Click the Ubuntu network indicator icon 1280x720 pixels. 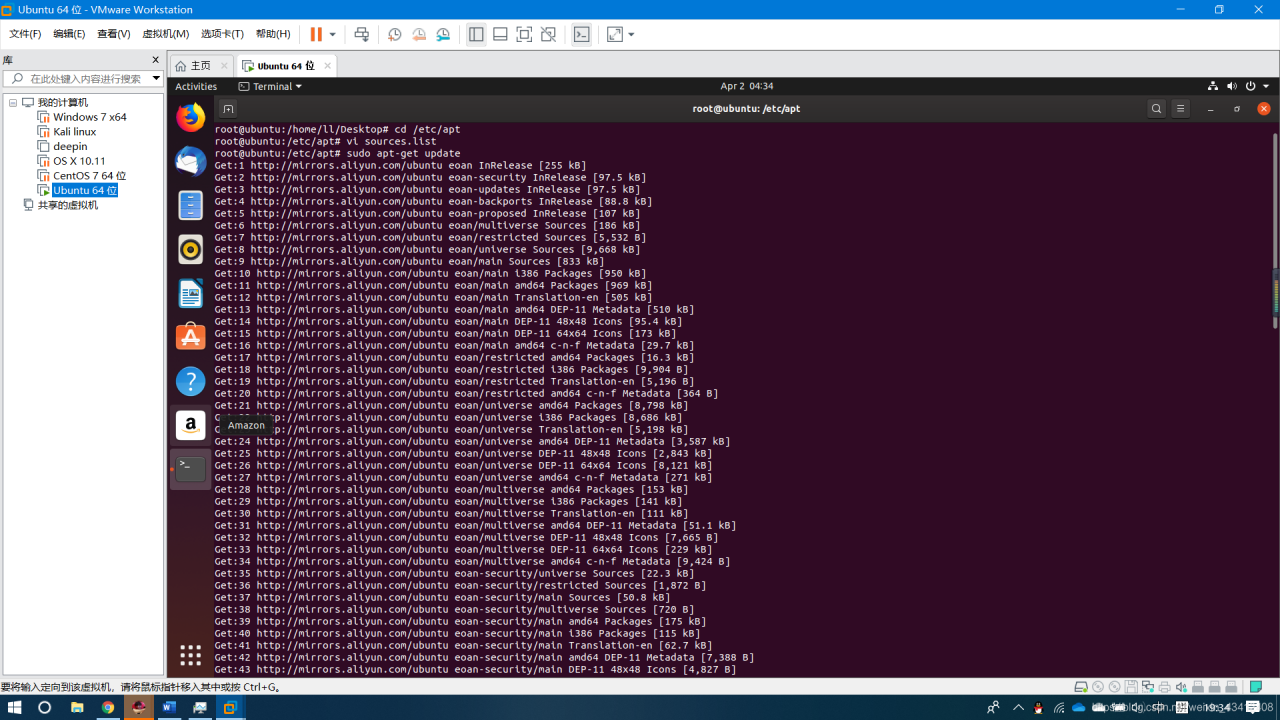pyautogui.click(x=1213, y=86)
